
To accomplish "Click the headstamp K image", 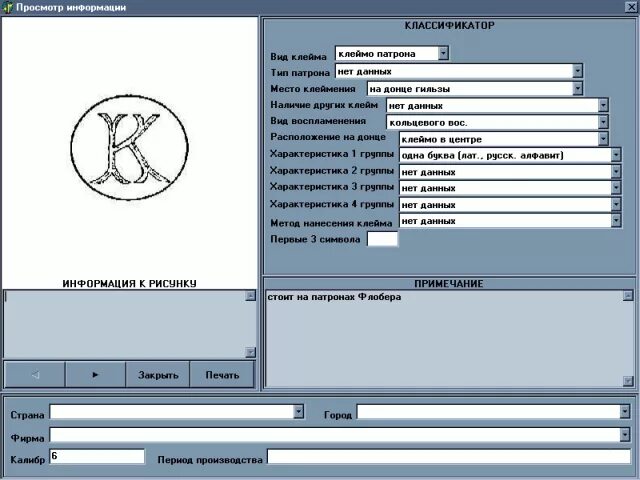I will click(129, 148).
